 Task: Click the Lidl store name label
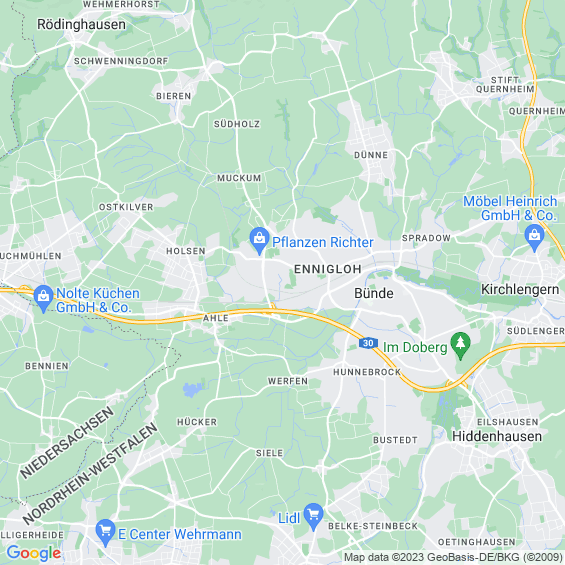tap(289, 518)
